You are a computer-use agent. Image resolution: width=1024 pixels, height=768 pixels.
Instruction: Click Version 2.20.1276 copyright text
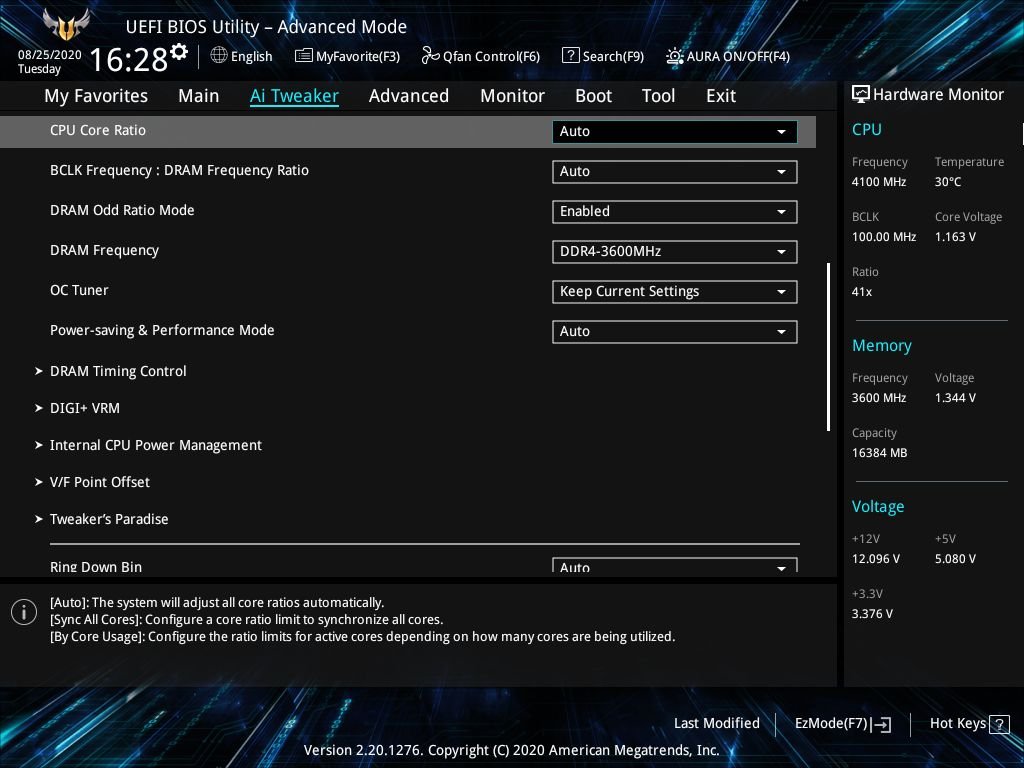pos(511,750)
